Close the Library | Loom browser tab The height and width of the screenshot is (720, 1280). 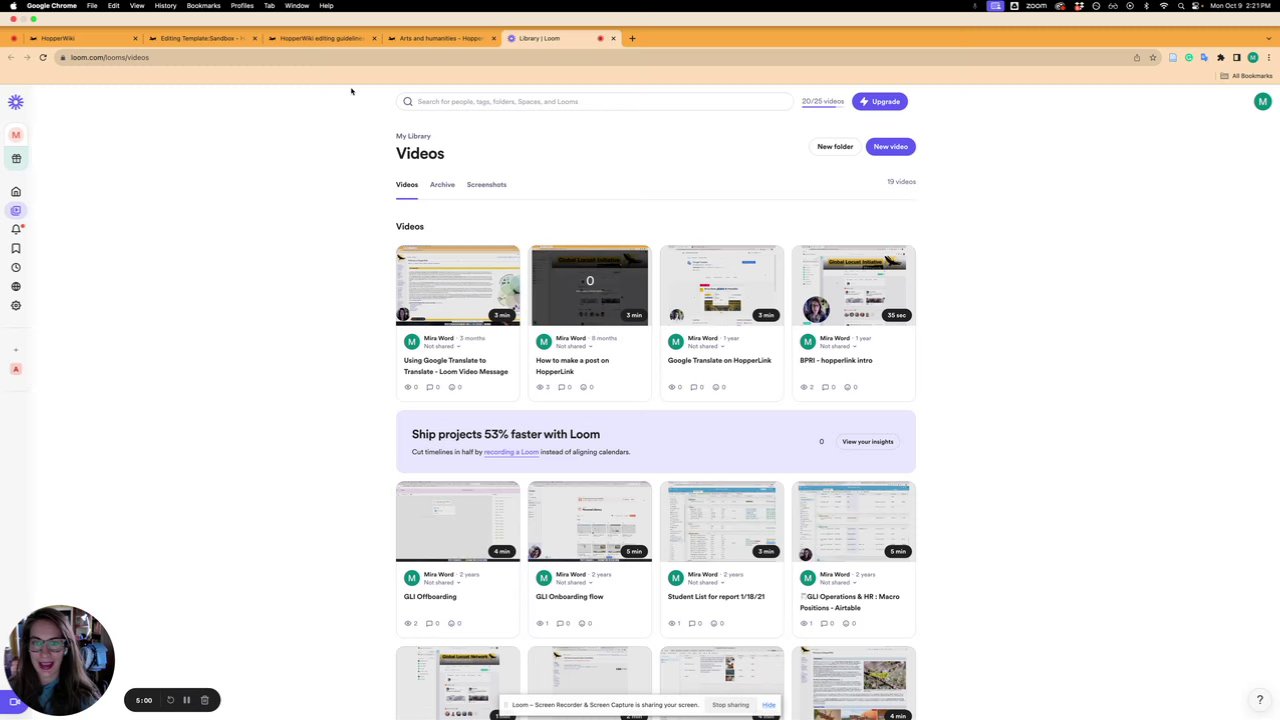tap(613, 38)
